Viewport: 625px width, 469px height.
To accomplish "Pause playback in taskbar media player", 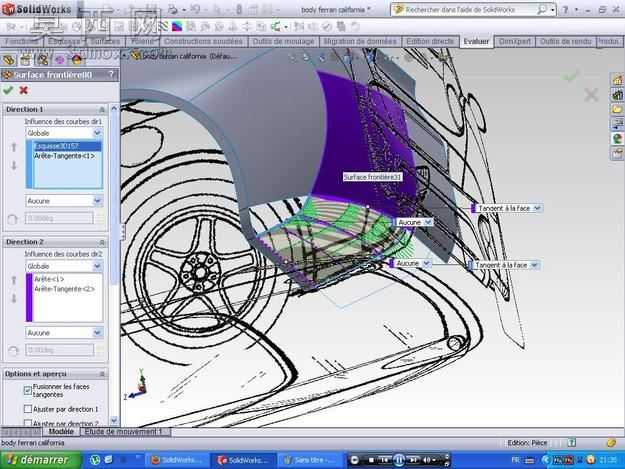I will tap(399, 460).
